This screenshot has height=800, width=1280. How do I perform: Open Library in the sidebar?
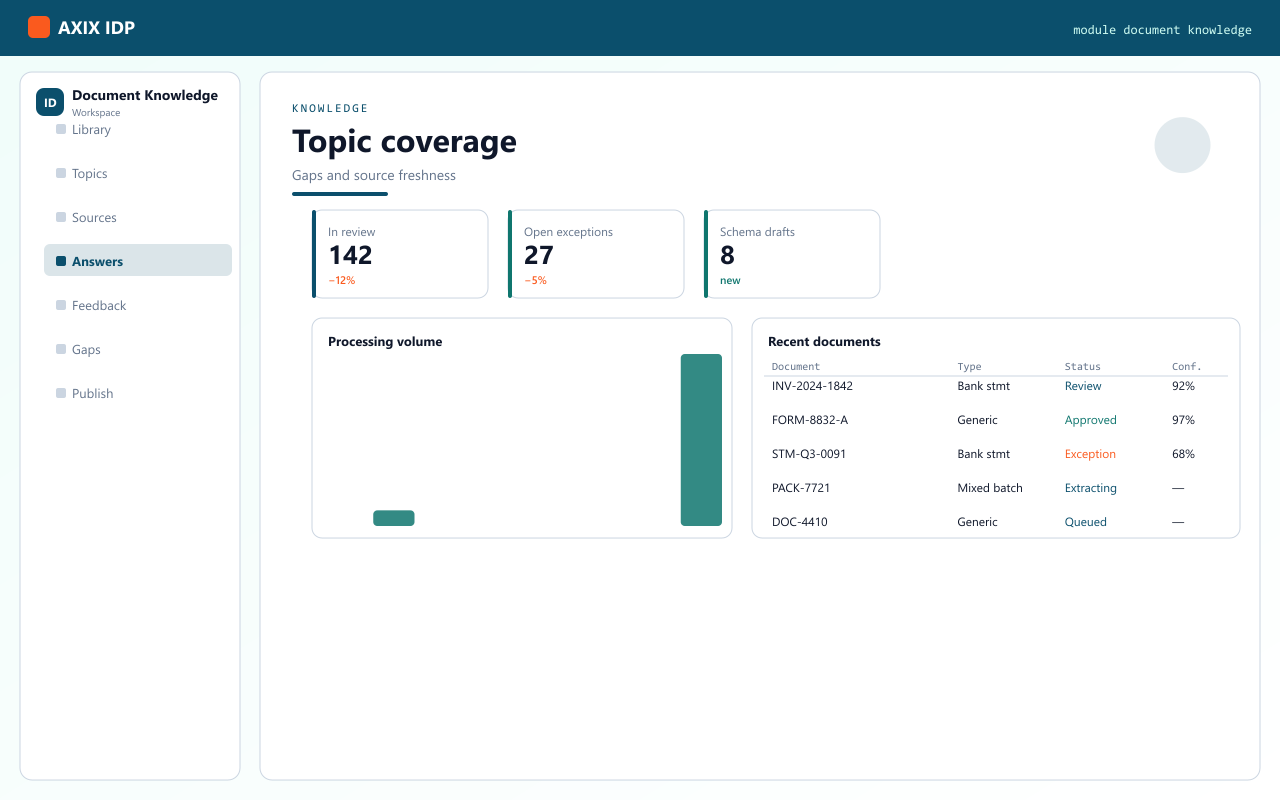[138, 130]
